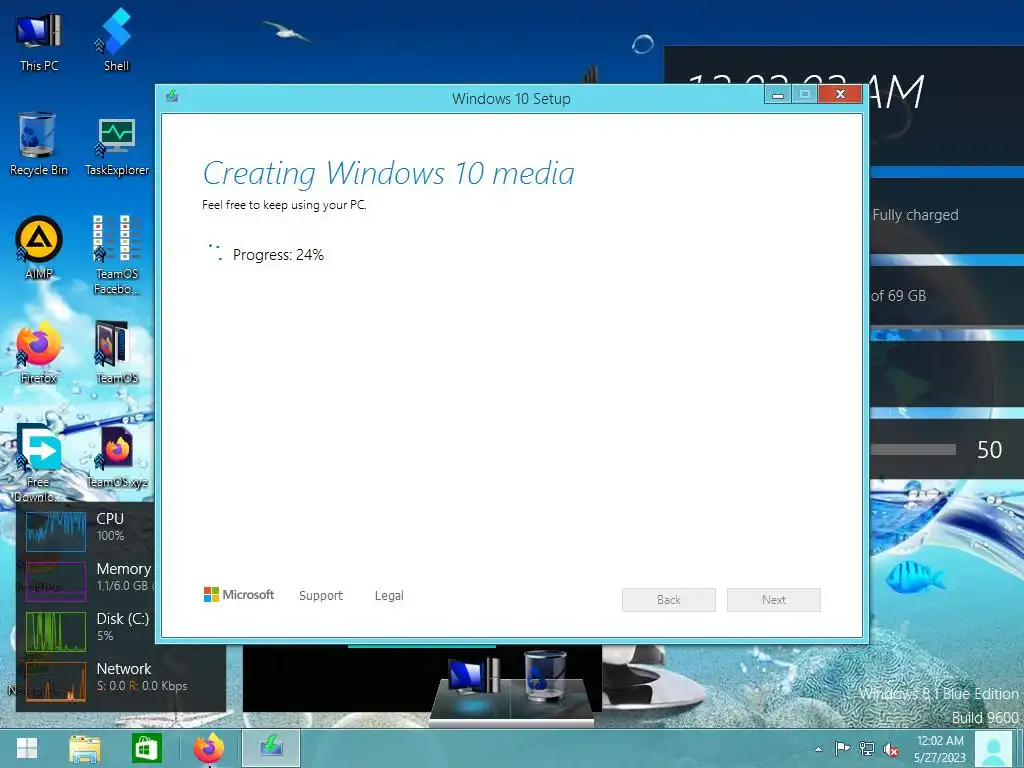The width and height of the screenshot is (1024, 768).
Task: Open the Store from the taskbar
Action: tap(146, 748)
